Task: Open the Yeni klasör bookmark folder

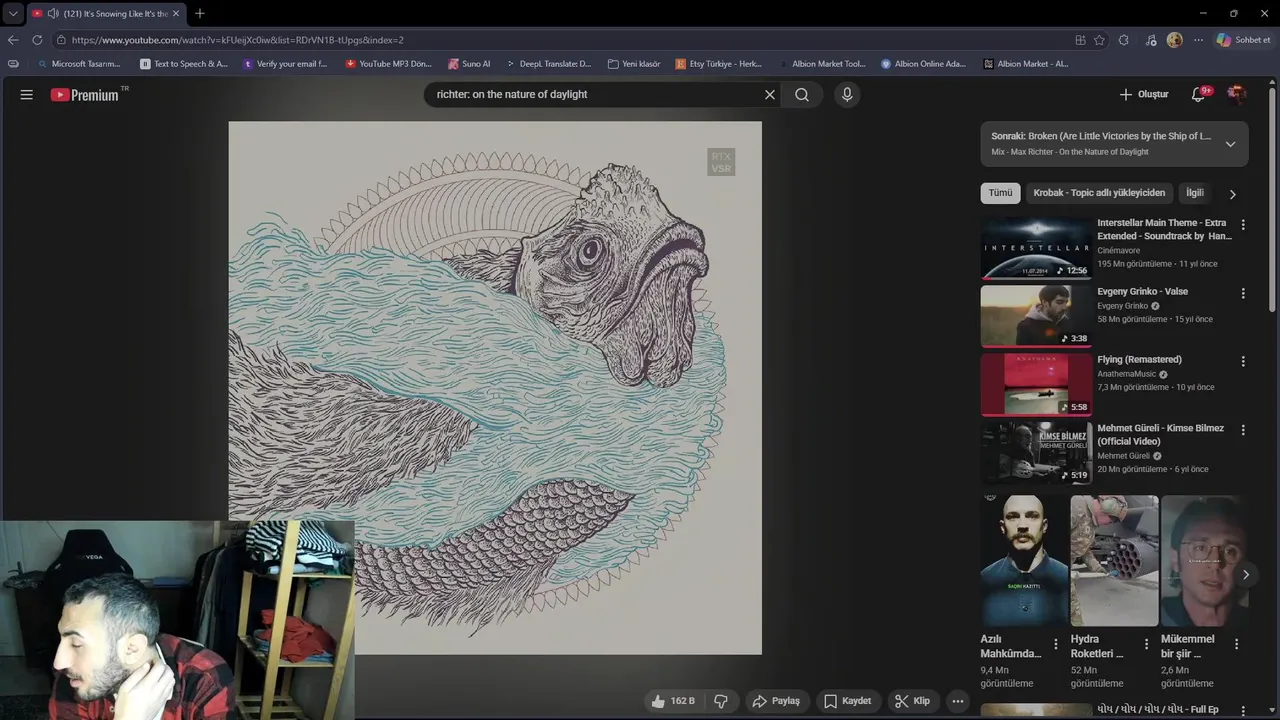Action: (634, 64)
